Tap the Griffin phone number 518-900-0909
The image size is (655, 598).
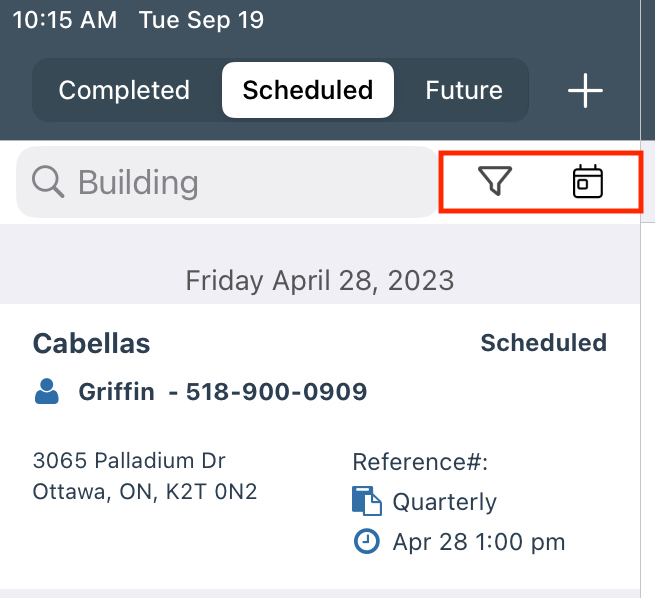coord(276,392)
